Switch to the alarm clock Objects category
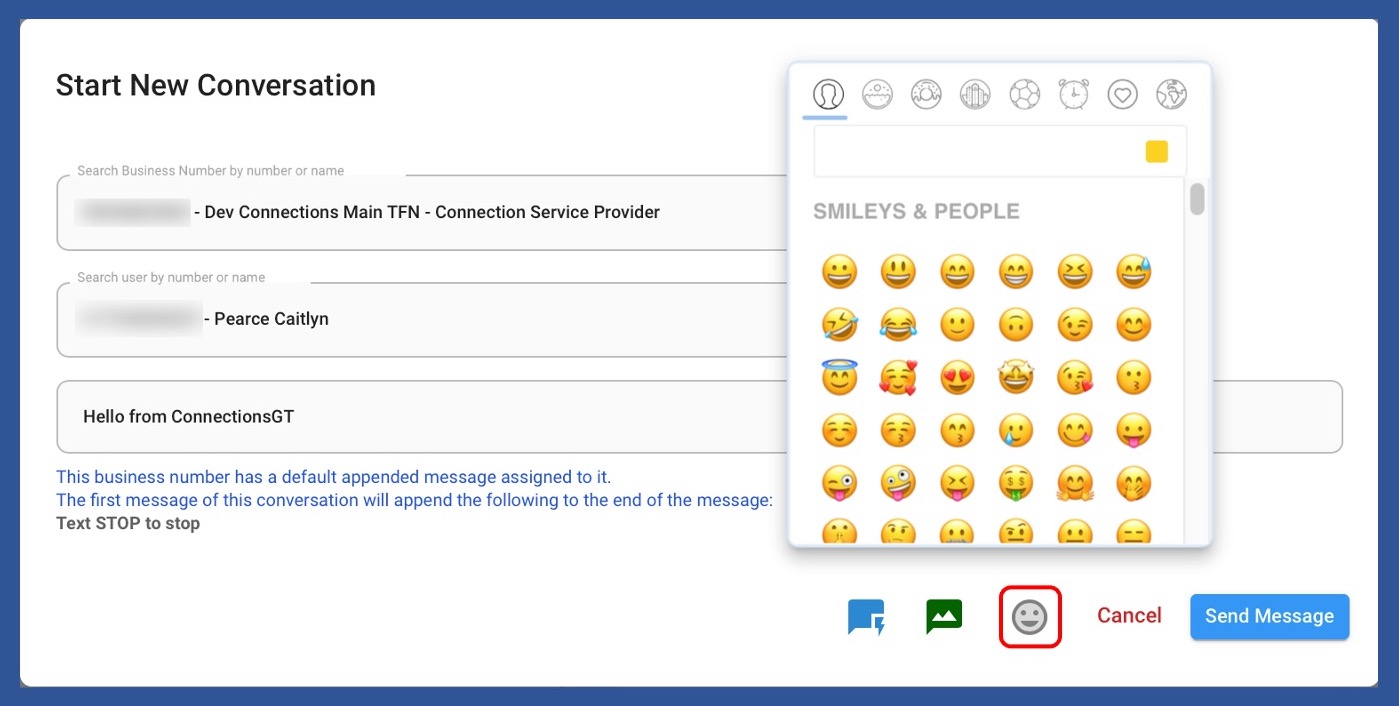Screen dimensions: 1399x706 click(x=1073, y=95)
